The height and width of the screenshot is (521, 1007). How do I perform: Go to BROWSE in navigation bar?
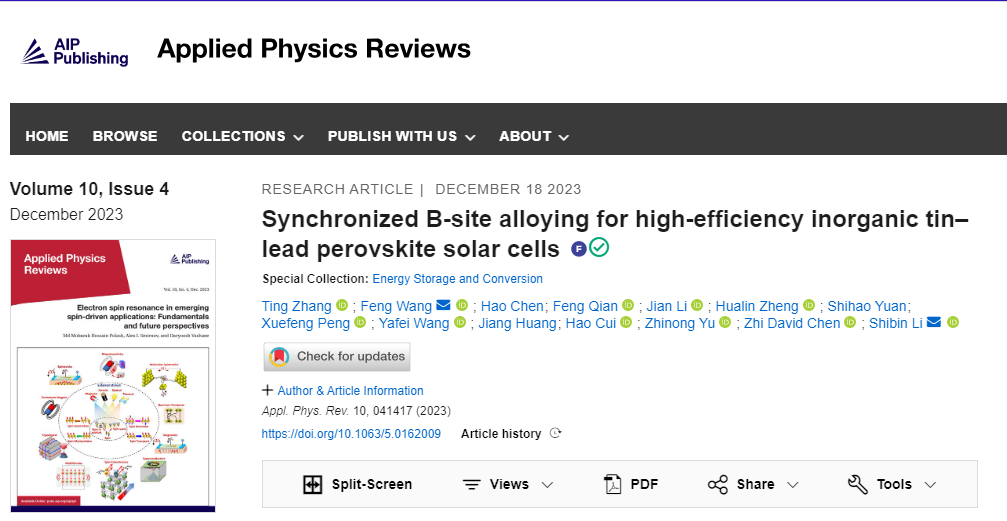tap(125, 136)
